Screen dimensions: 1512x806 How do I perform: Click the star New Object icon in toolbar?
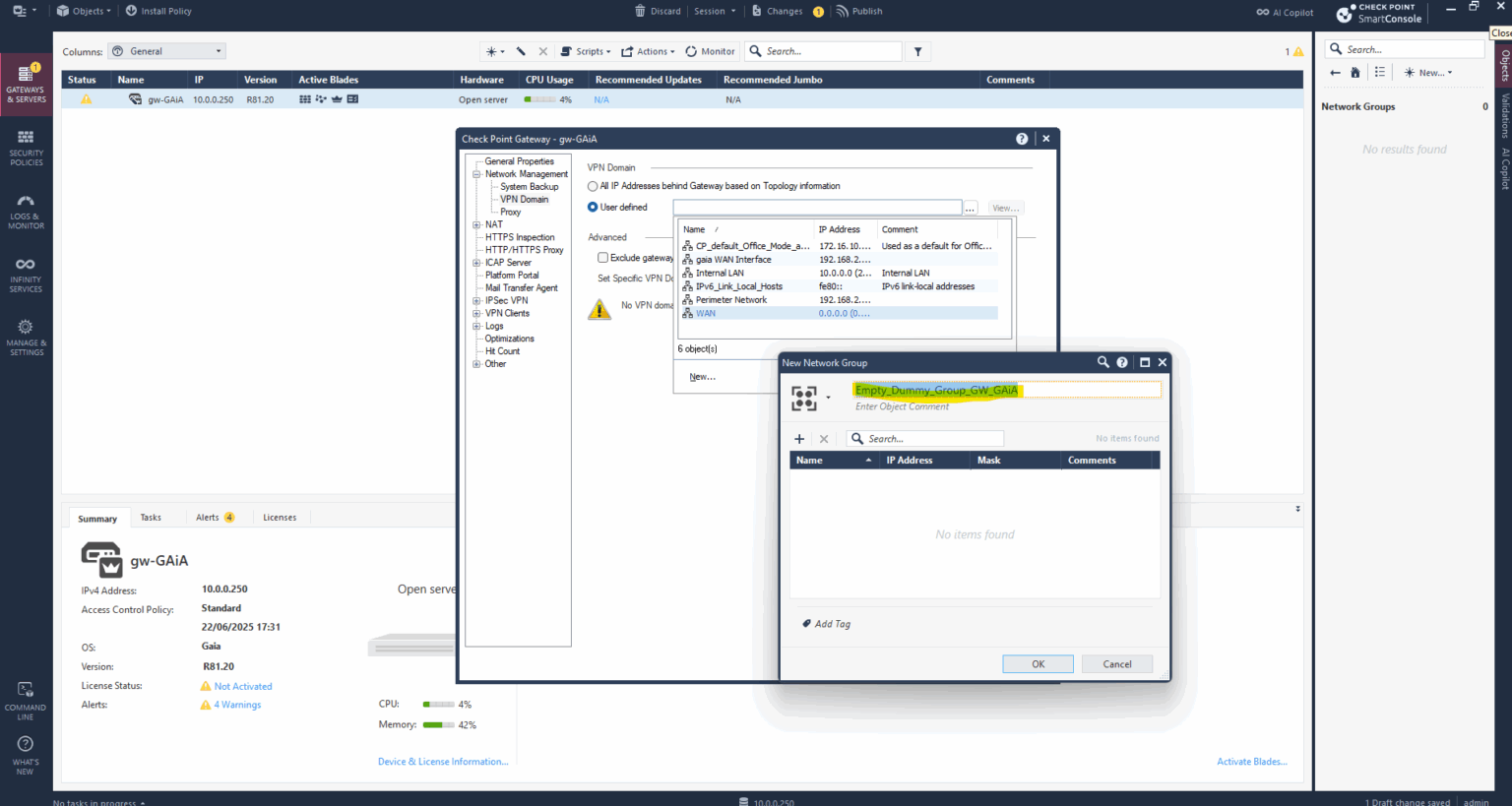coord(490,50)
